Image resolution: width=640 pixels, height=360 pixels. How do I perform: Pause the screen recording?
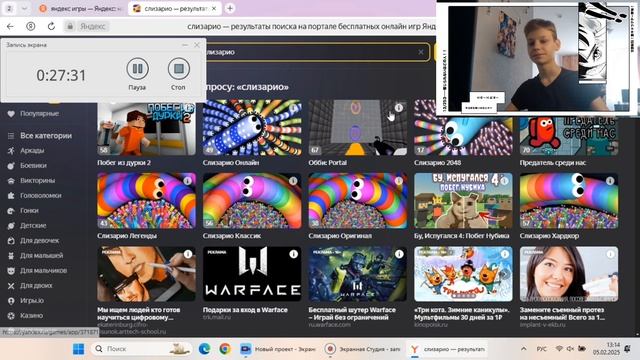[x=138, y=69]
